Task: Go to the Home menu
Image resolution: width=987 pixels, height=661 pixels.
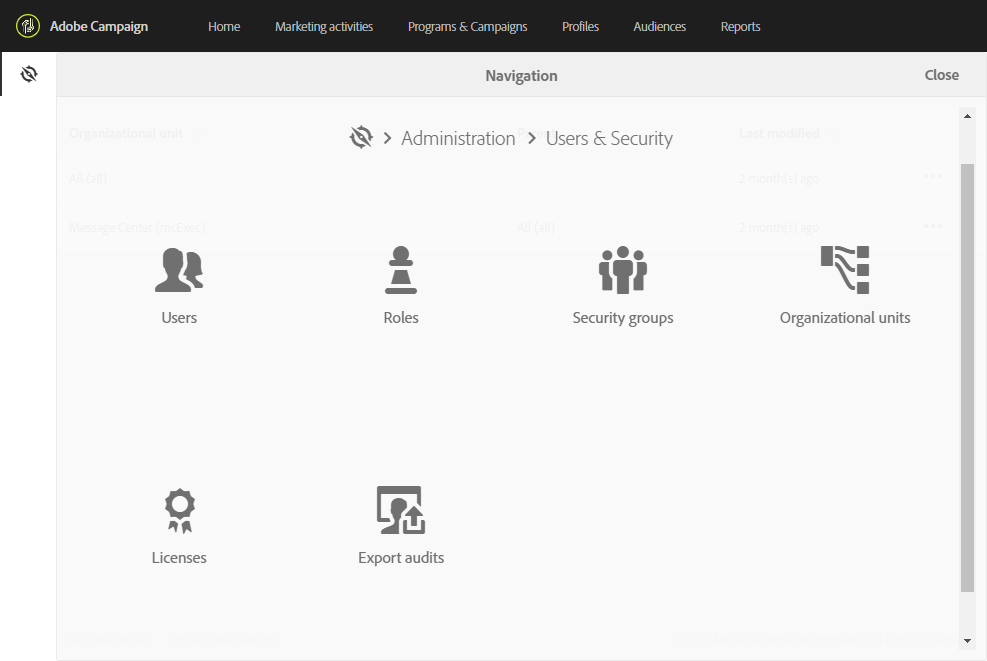Action: (x=224, y=26)
